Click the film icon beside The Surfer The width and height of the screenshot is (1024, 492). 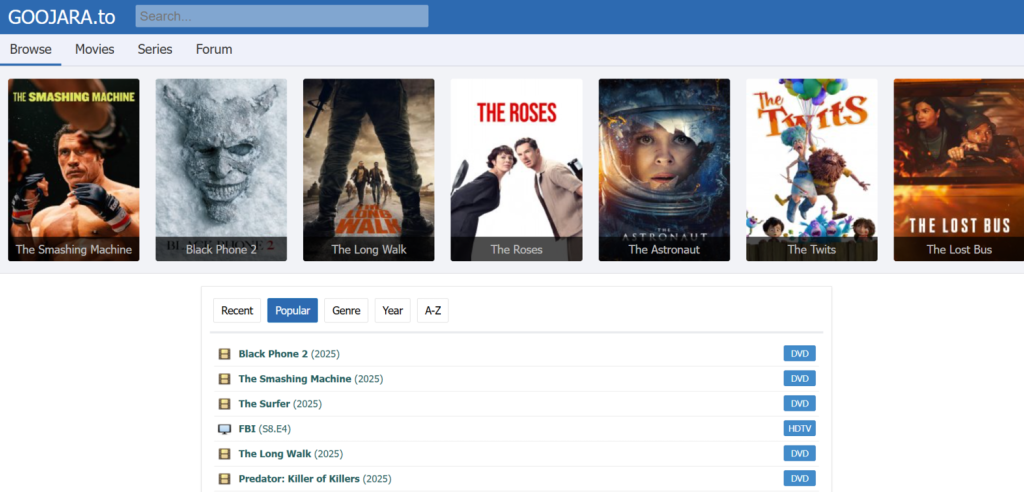224,404
